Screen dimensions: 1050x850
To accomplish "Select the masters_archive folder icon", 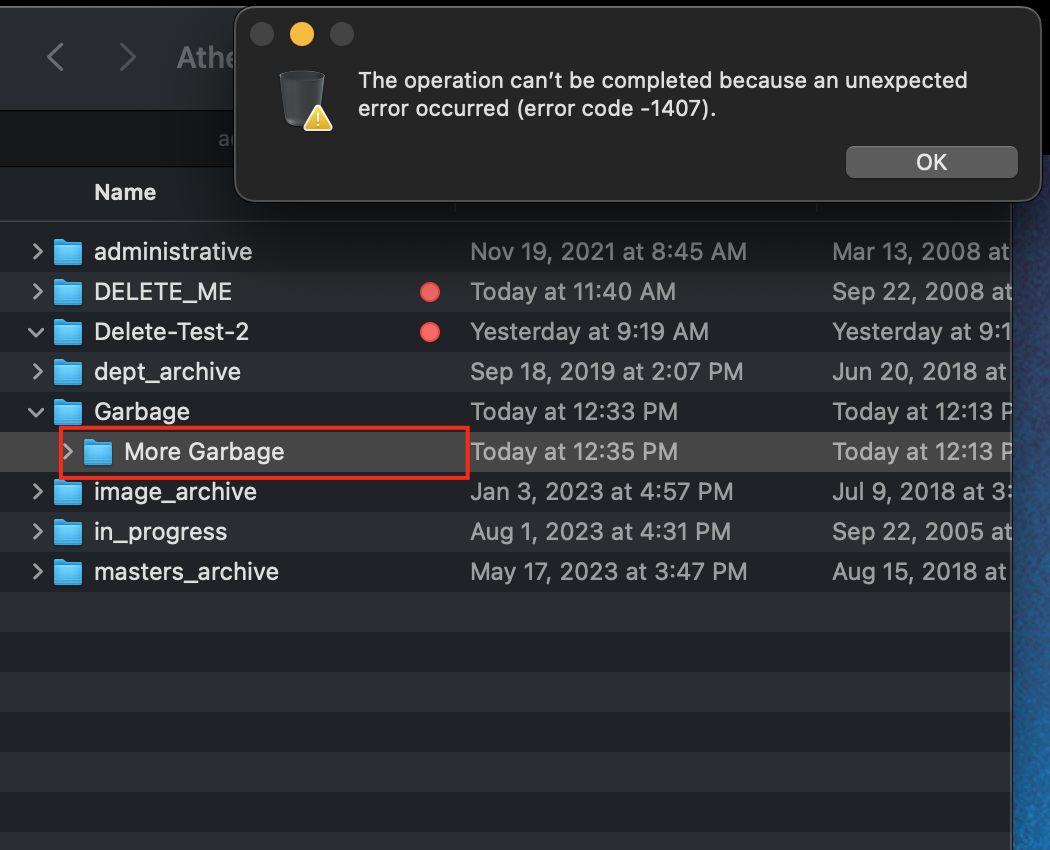I will pyautogui.click(x=68, y=573).
